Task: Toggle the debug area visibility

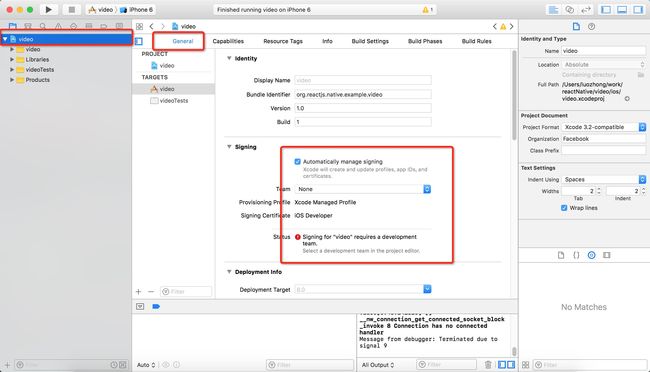Action: [622, 10]
